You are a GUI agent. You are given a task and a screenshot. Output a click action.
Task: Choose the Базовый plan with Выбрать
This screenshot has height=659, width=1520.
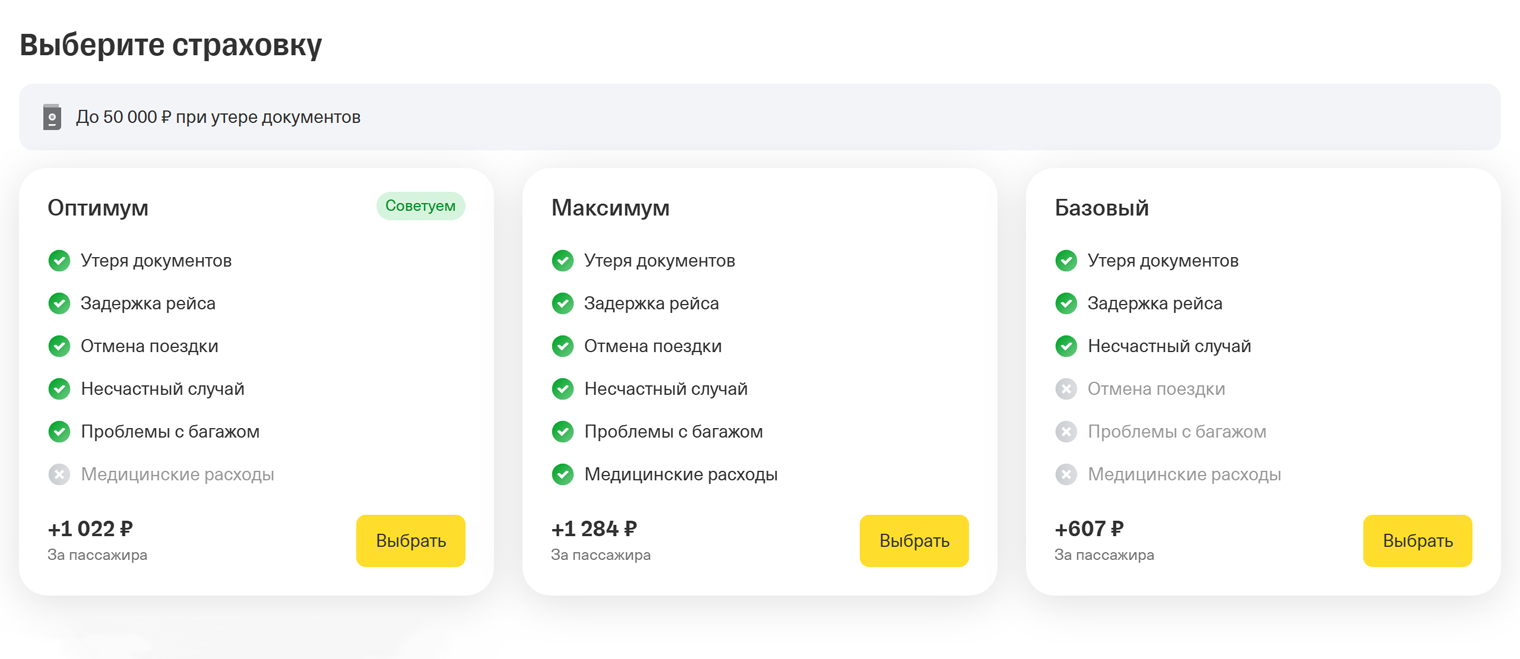coord(1417,541)
